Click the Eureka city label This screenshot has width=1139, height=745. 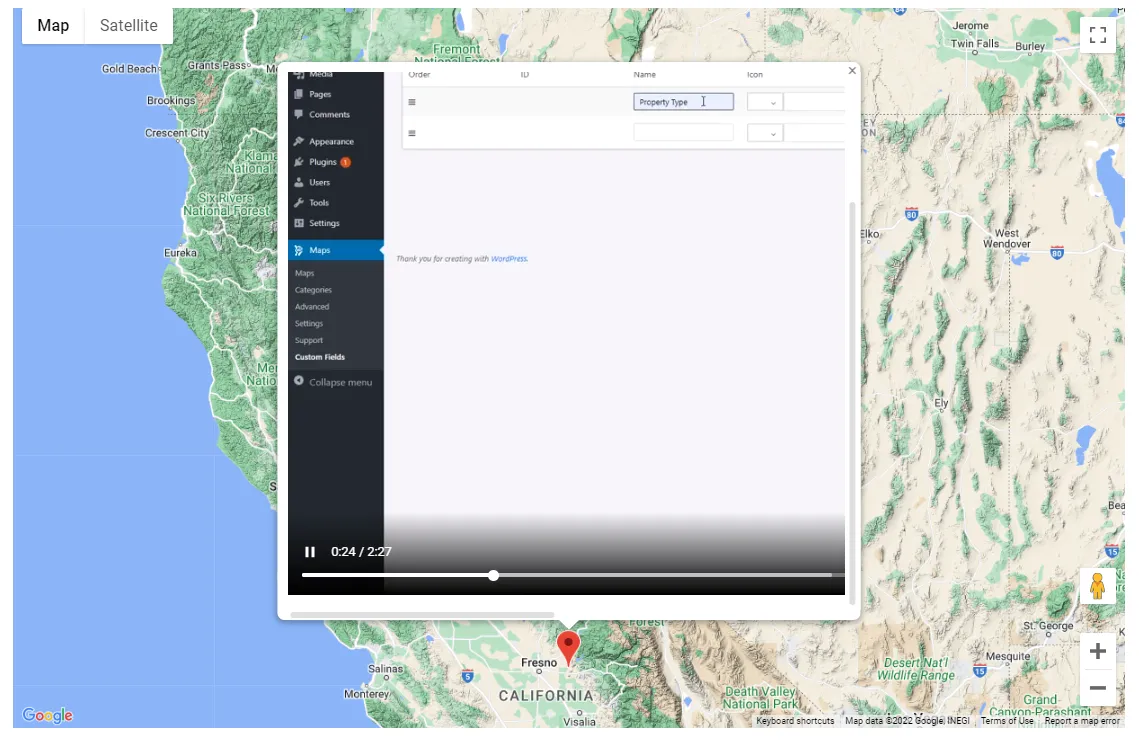point(180,253)
